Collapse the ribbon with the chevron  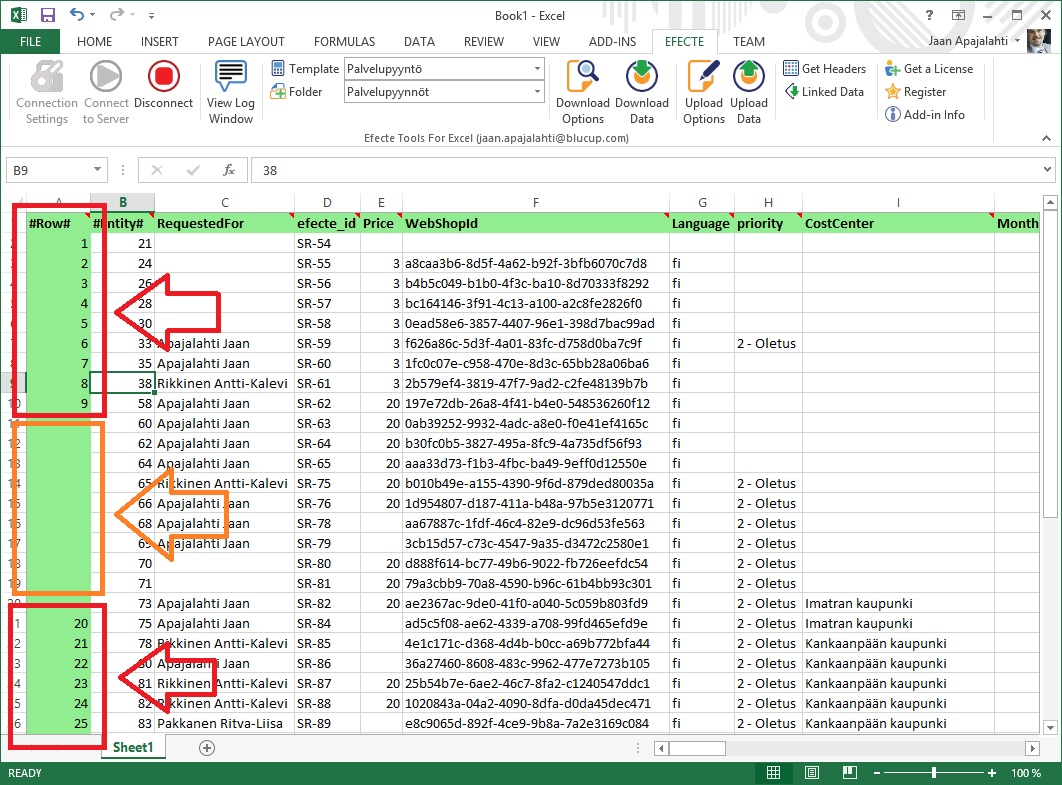[1046, 138]
